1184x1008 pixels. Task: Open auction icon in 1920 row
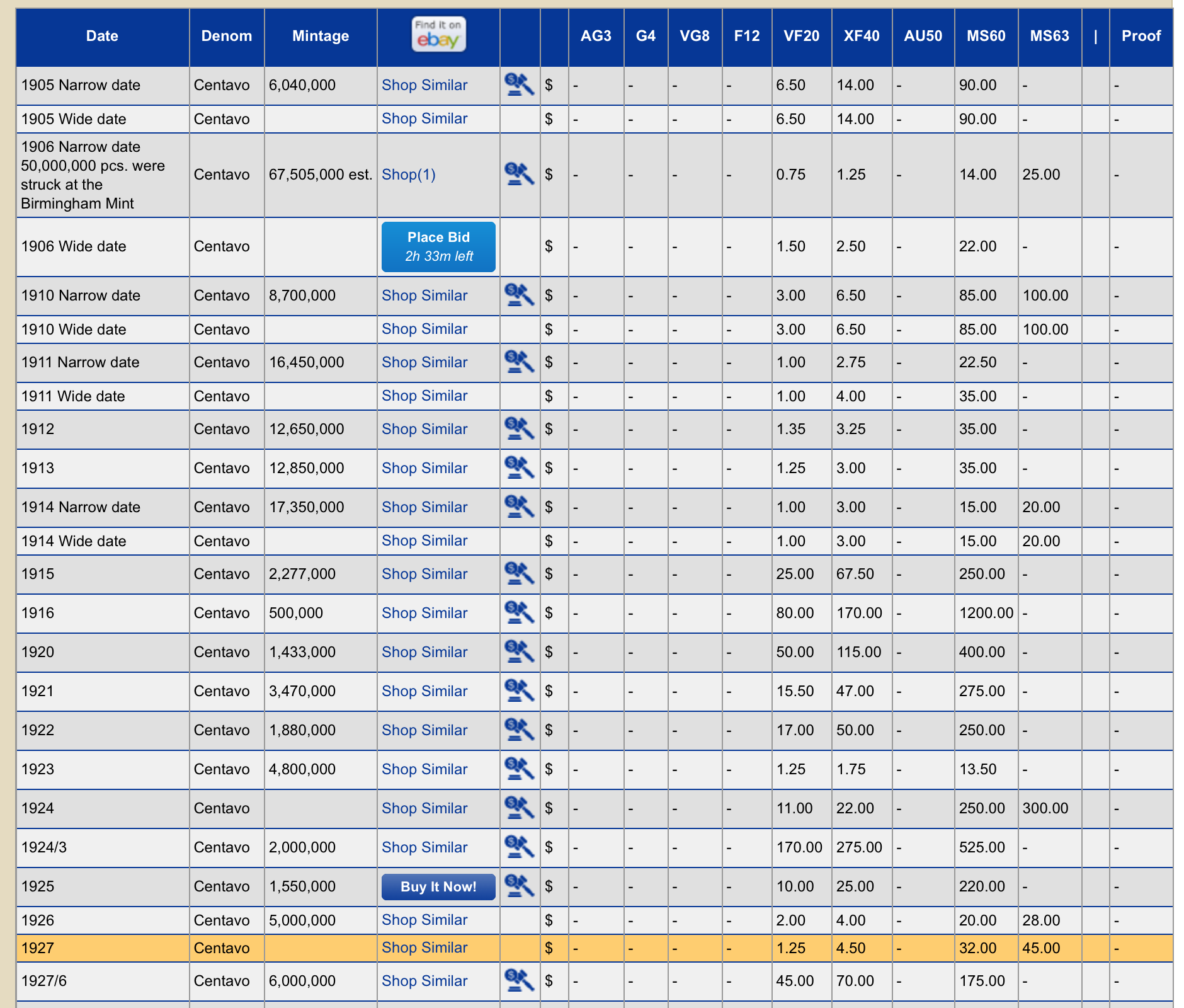click(x=520, y=651)
